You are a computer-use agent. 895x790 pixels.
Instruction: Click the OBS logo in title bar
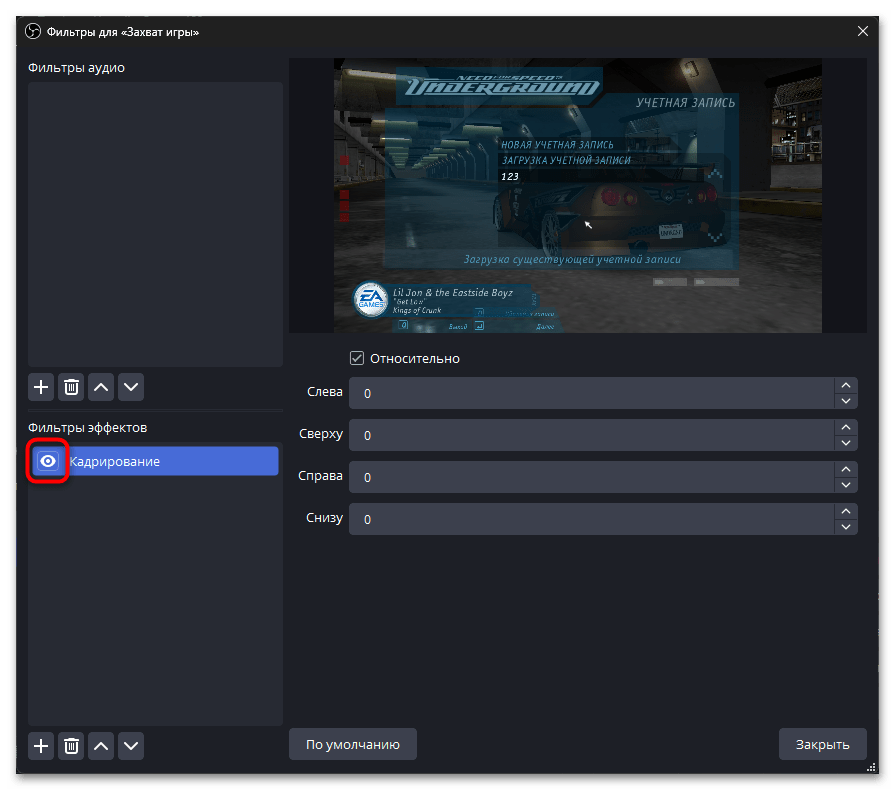pyautogui.click(x=33, y=31)
